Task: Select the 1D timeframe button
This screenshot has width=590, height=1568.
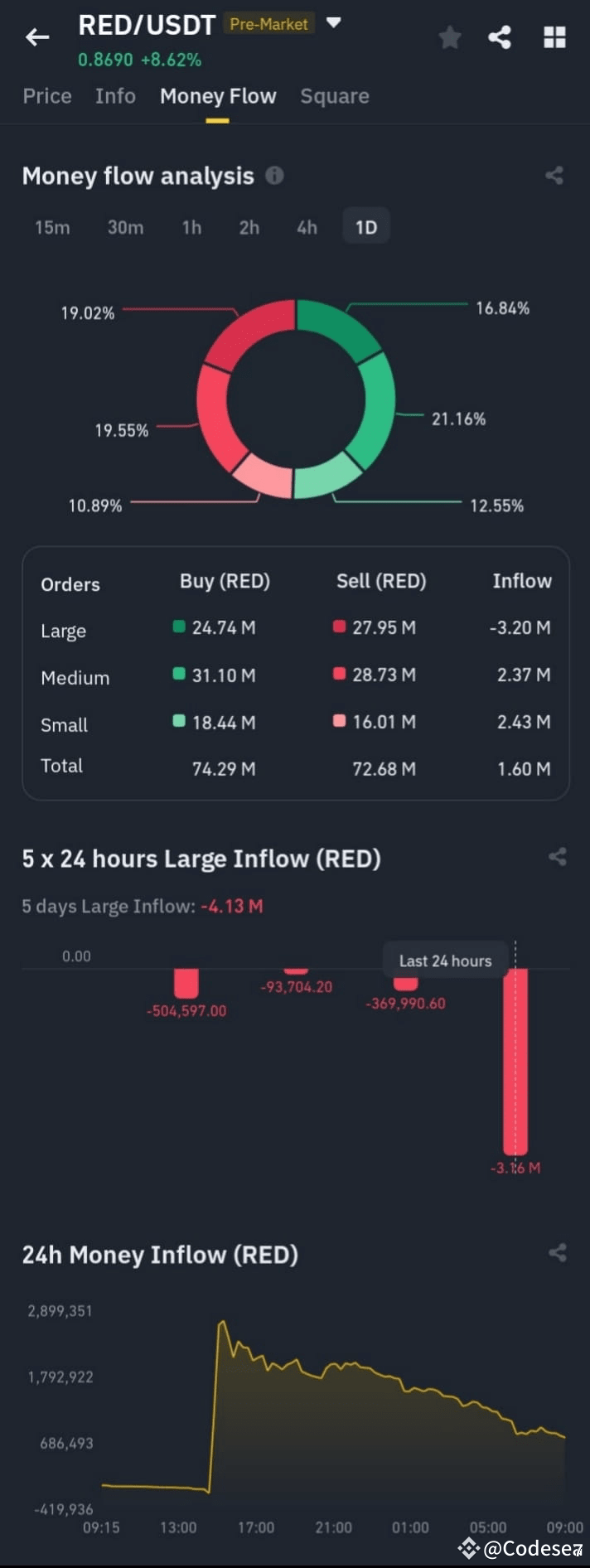Action: click(365, 227)
